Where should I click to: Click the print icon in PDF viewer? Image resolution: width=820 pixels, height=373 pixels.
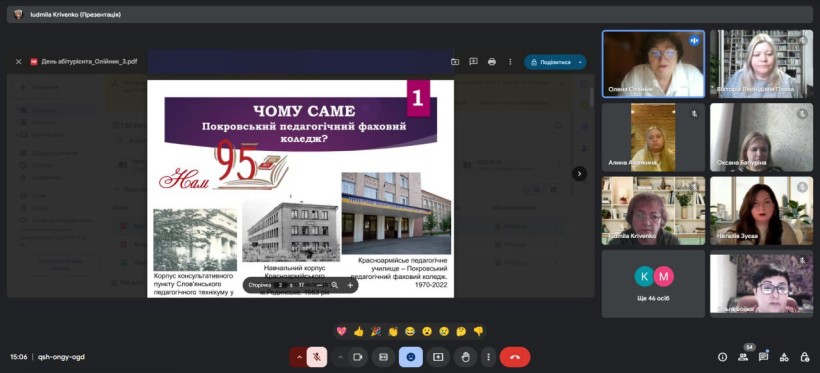[492, 62]
